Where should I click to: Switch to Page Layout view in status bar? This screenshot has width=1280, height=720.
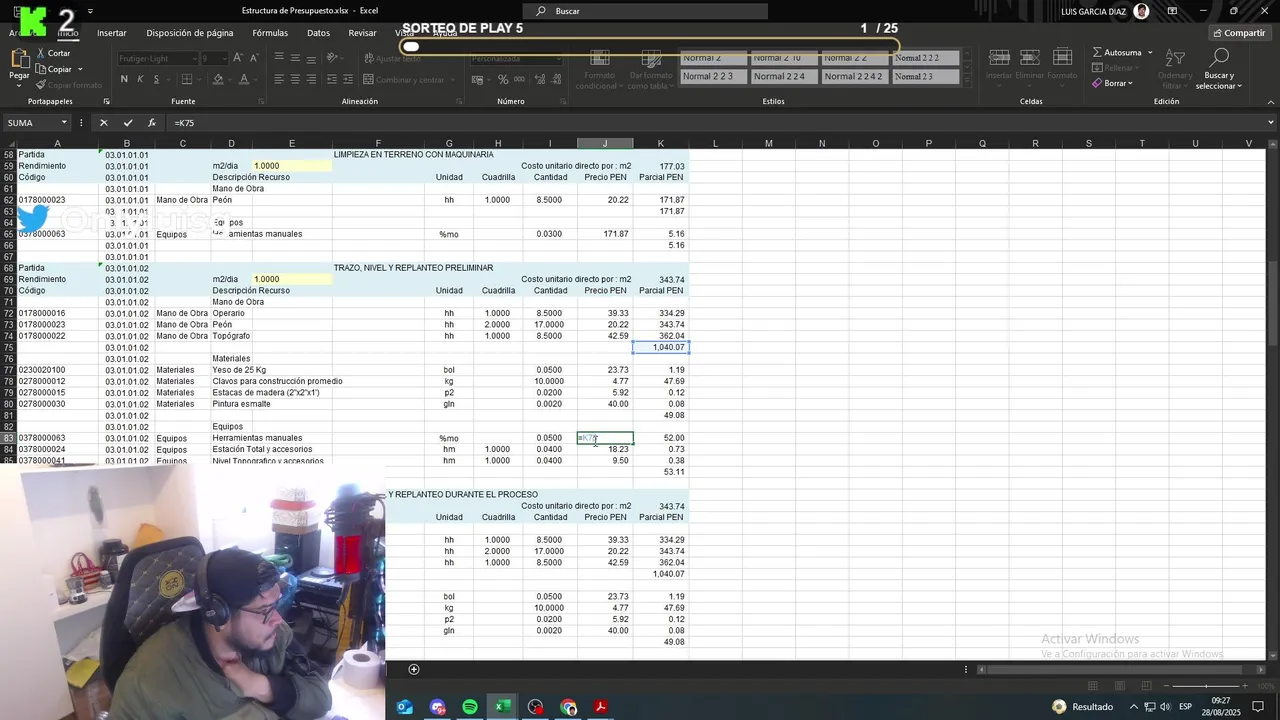coord(1119,686)
